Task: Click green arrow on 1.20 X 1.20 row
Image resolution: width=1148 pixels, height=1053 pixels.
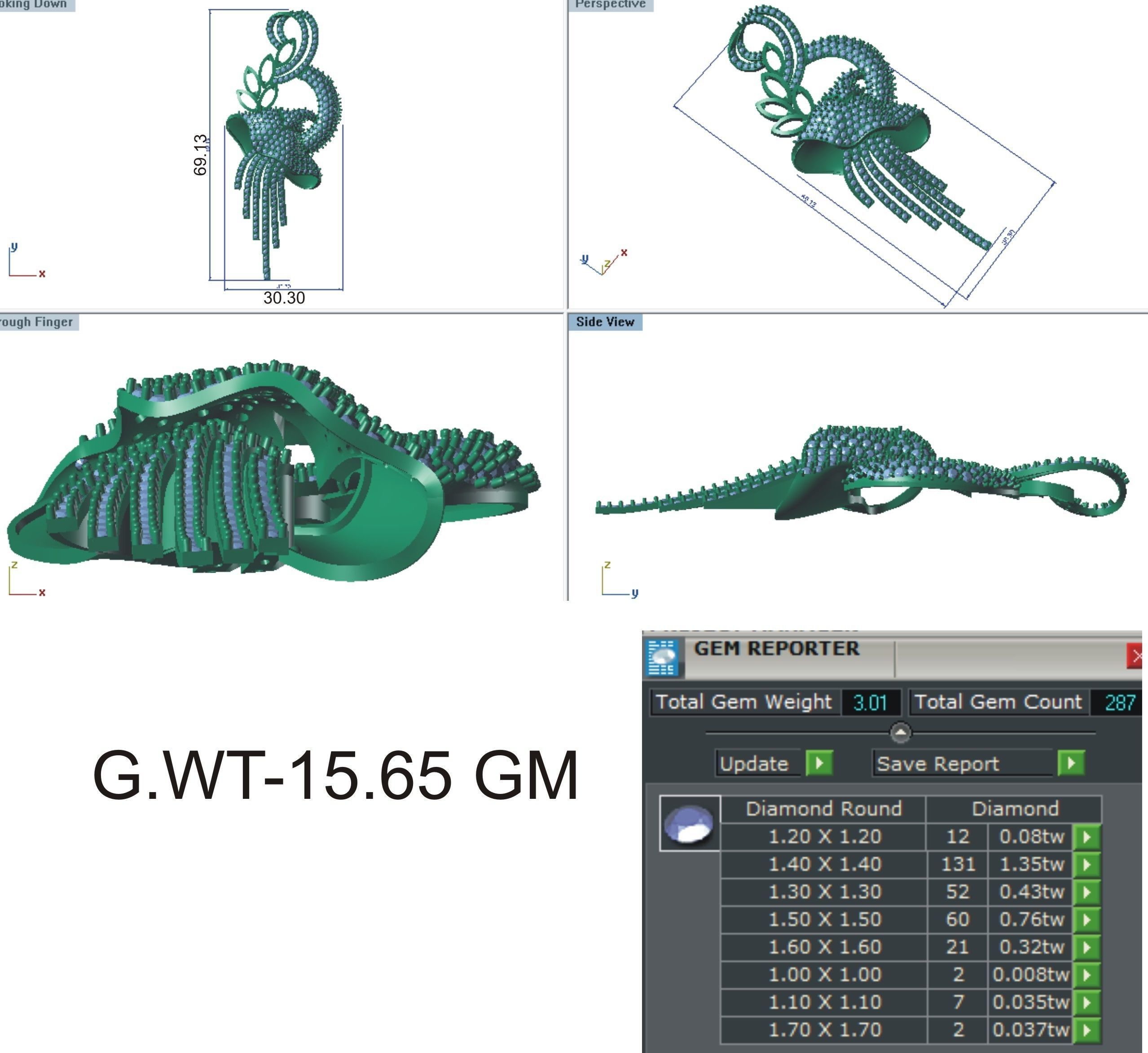Action: pos(1087,837)
